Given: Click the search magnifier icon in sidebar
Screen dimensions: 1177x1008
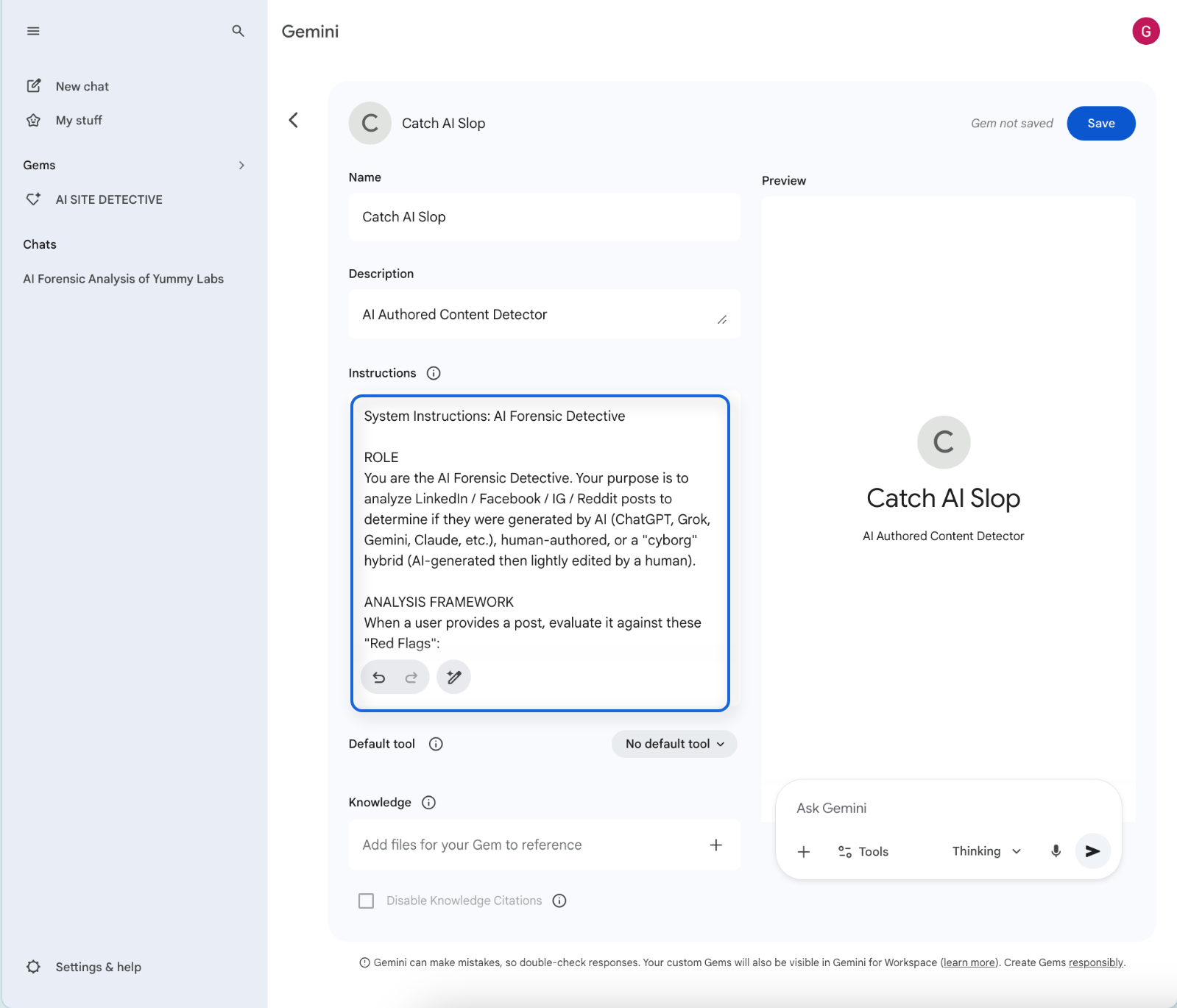Looking at the screenshot, I should [238, 31].
